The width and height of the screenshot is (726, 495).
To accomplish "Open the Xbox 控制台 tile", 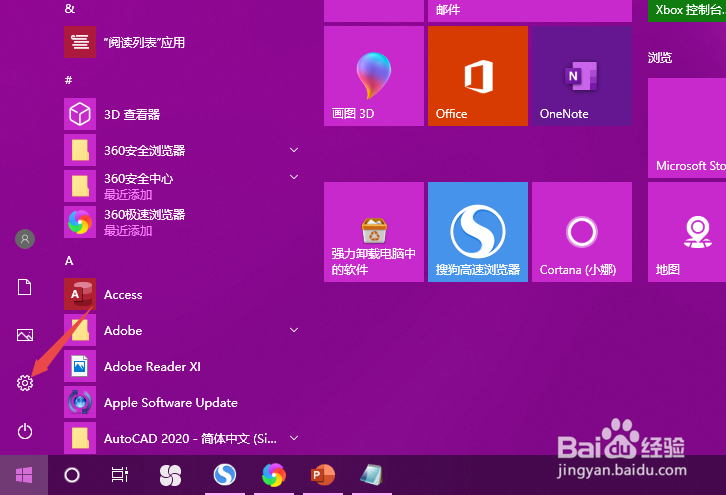I will coord(687,11).
